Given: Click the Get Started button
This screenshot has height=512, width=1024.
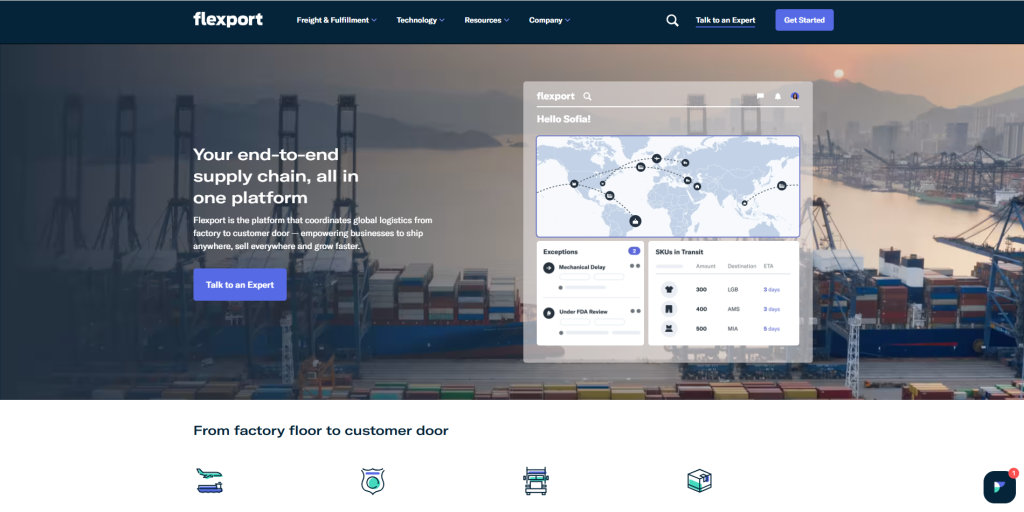Looking at the screenshot, I should (804, 20).
